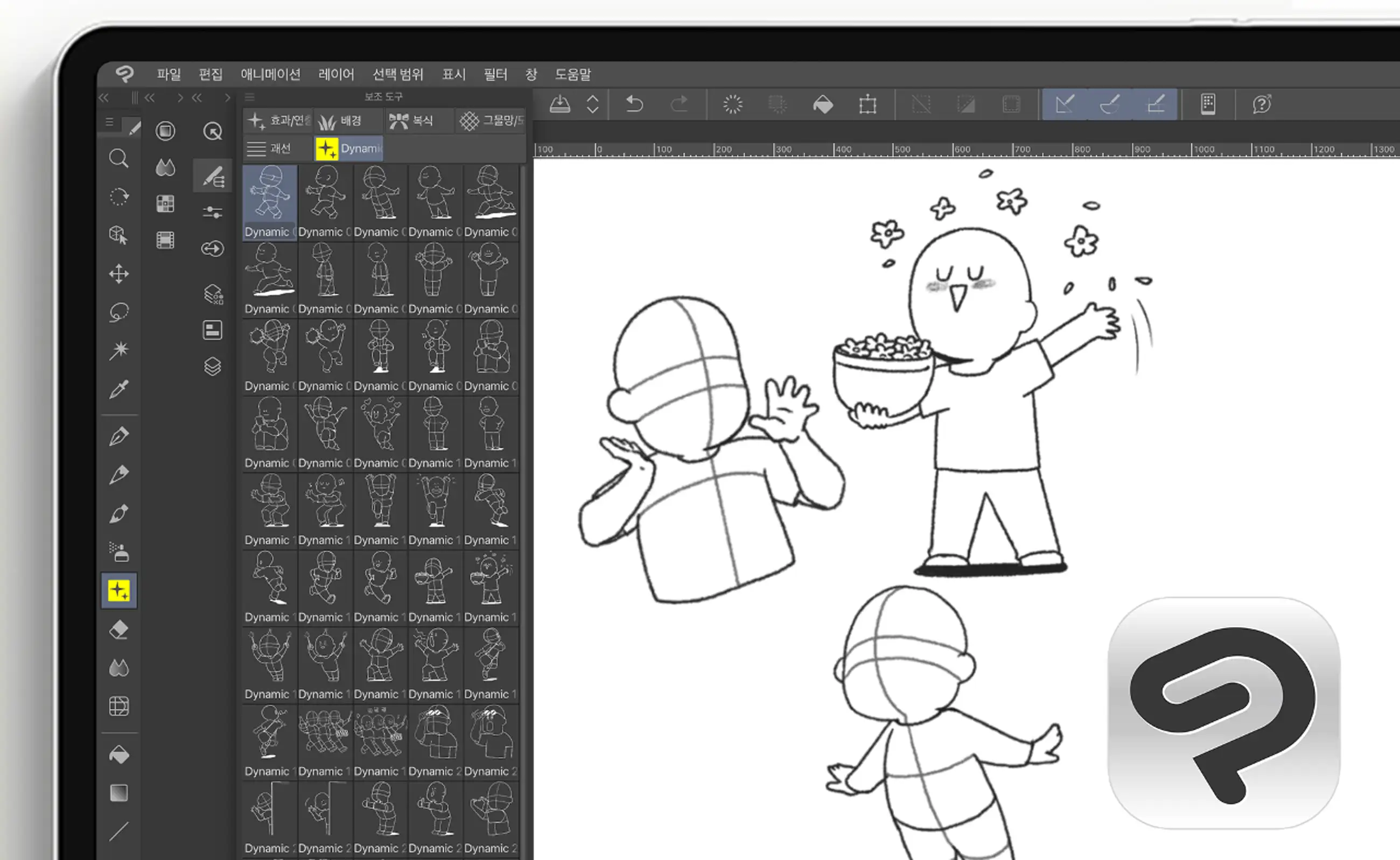Select the highlighted first Dynamic pose thumbnail
This screenshot has height=860, width=1400.
(270, 202)
